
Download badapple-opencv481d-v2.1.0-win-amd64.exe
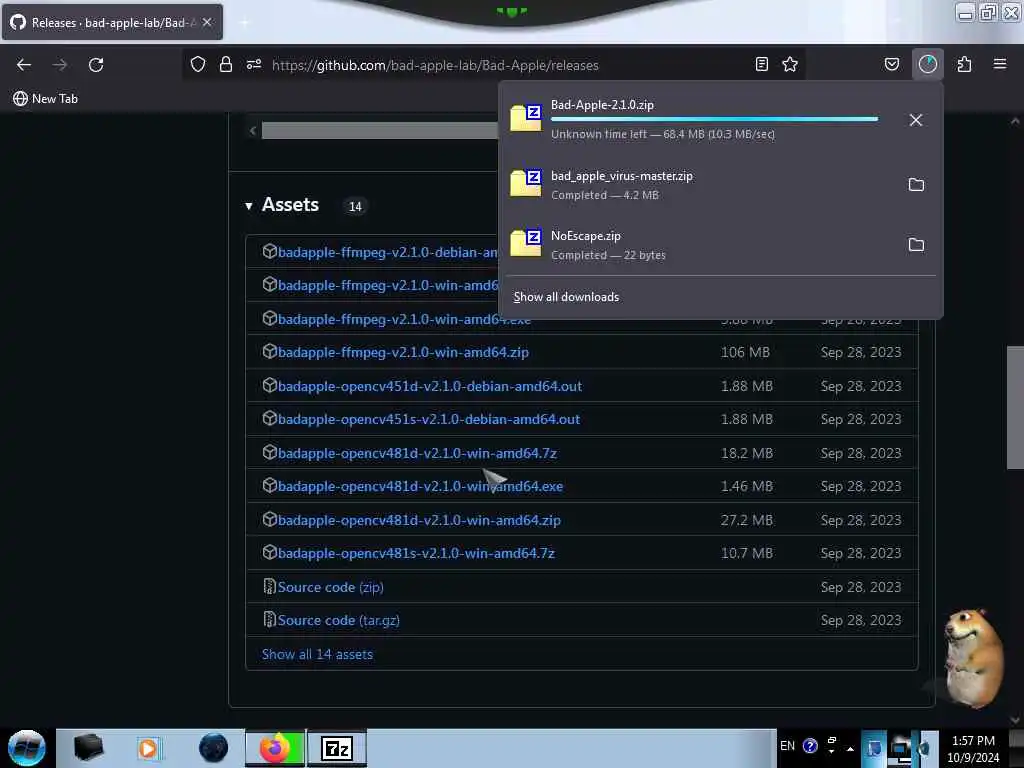coord(420,487)
